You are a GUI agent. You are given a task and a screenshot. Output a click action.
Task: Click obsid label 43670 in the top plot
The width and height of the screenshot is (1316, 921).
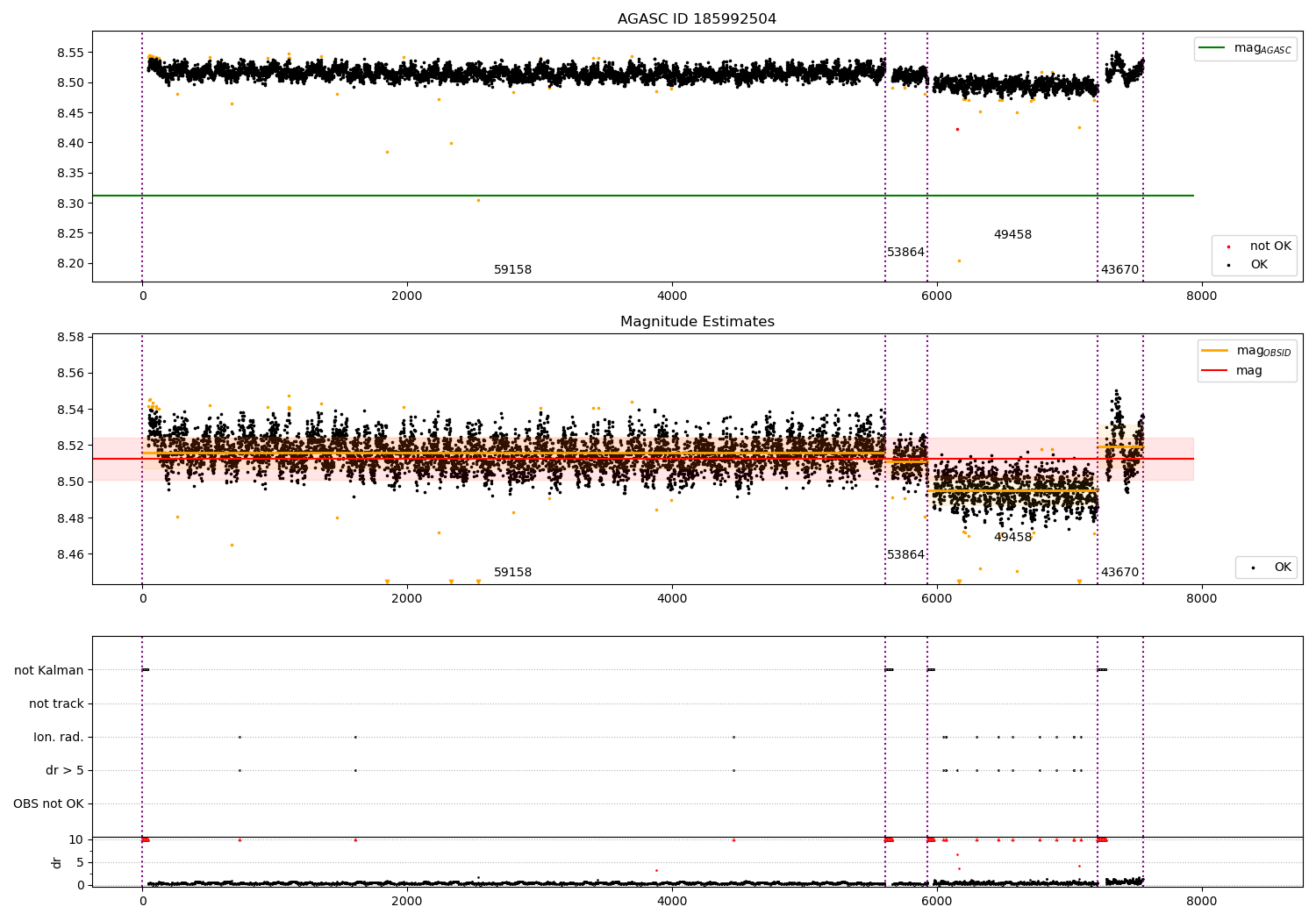point(1119,270)
